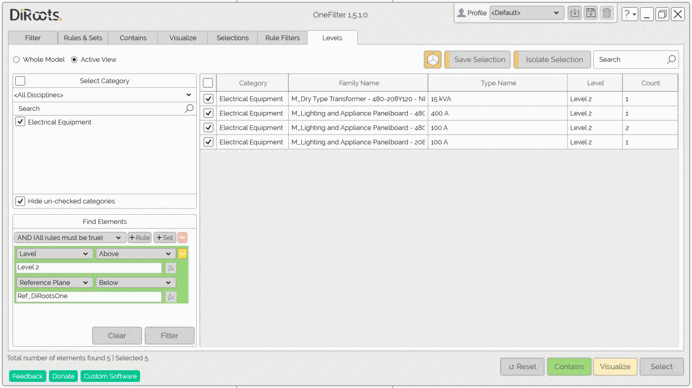This screenshot has width=692, height=388.
Task: Sort by the Family Name column header
Action: tap(358, 83)
